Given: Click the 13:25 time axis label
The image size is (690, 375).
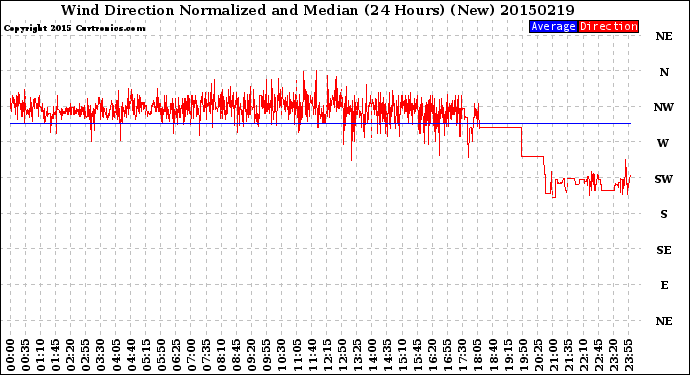Looking at the screenshot, I should pyautogui.click(x=357, y=355).
